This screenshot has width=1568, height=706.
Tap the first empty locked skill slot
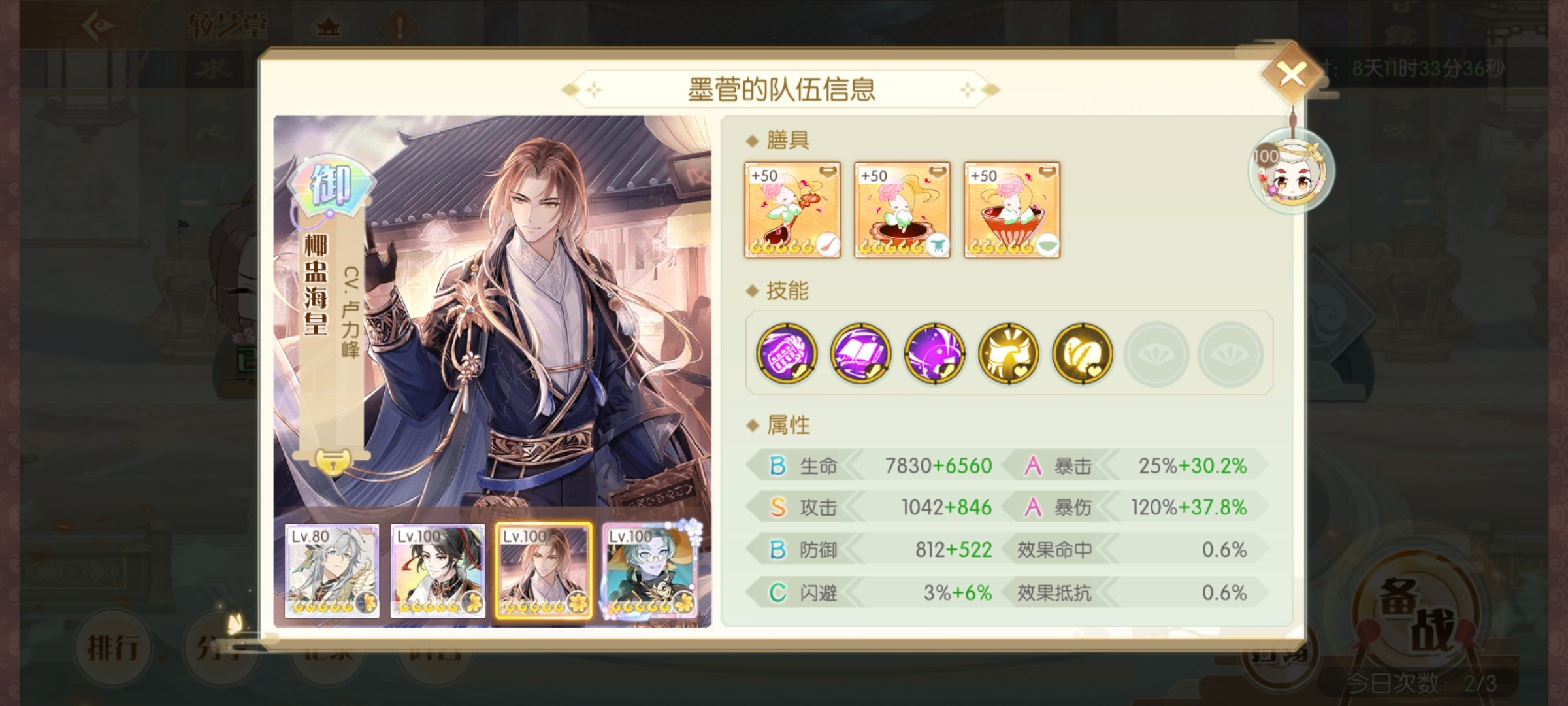click(1156, 354)
